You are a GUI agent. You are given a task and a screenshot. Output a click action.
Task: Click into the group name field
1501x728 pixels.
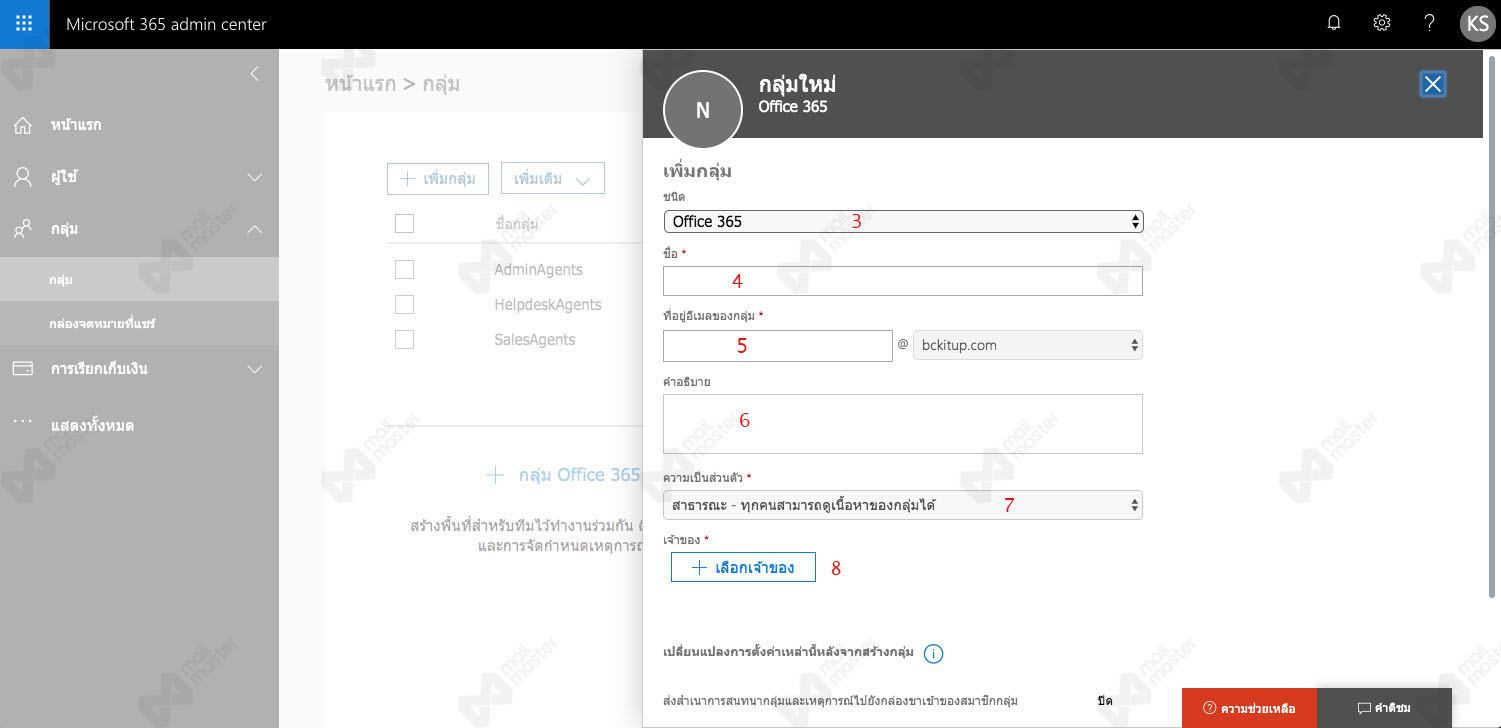(903, 281)
